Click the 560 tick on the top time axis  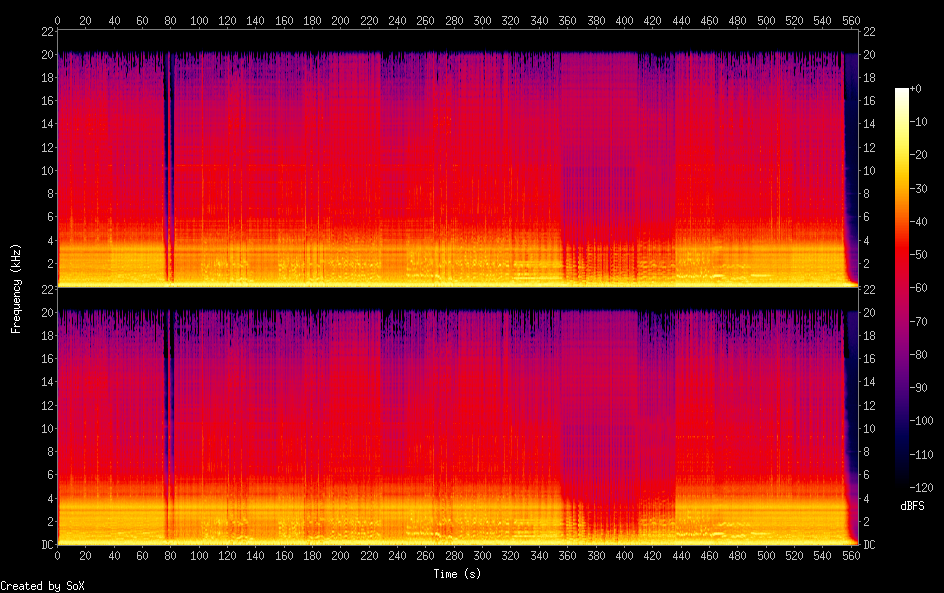point(852,20)
